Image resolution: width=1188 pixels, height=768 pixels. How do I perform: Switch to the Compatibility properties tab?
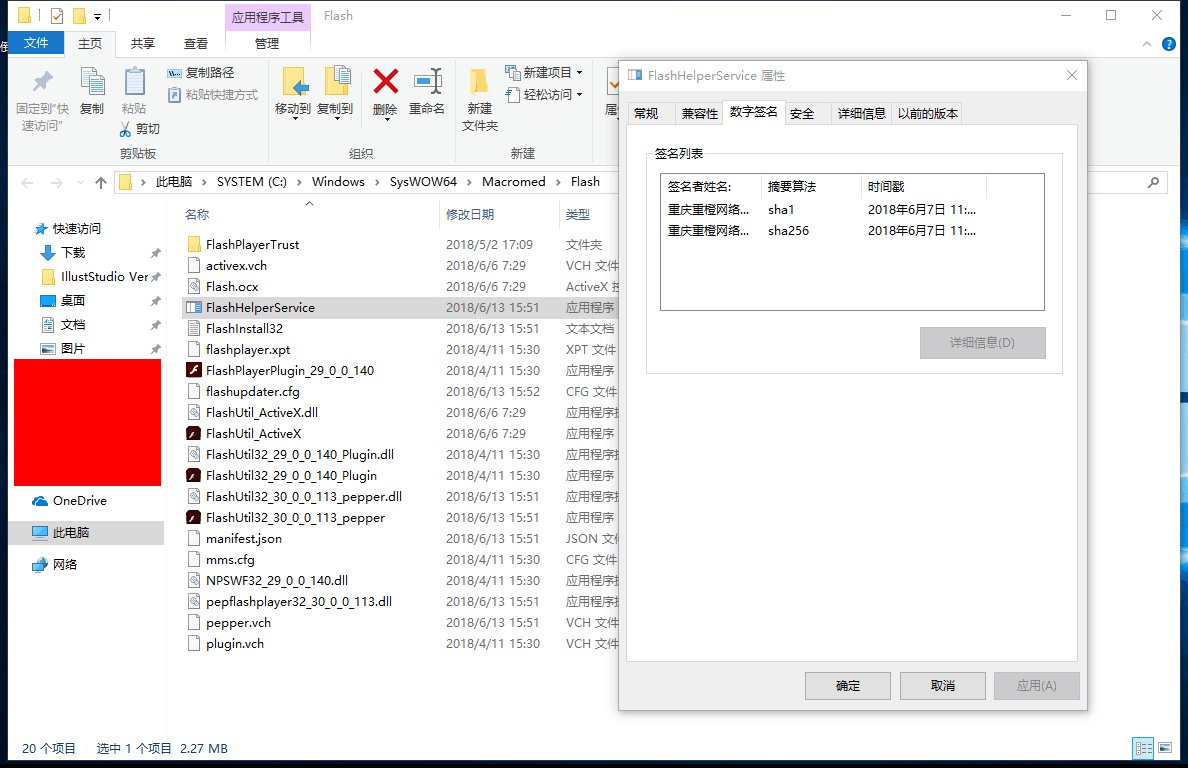click(699, 114)
